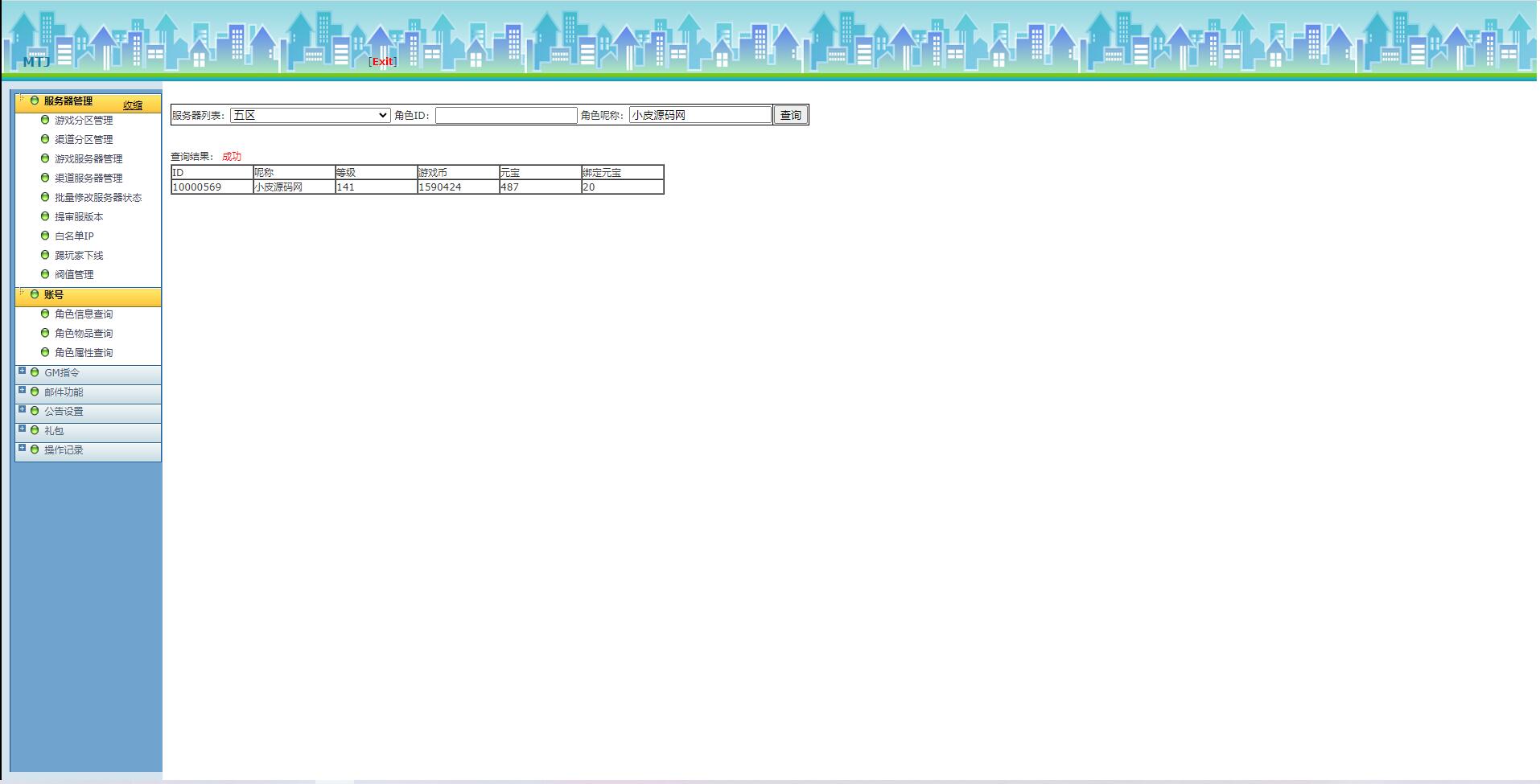
Task: Click the red Exit link
Action: click(382, 62)
